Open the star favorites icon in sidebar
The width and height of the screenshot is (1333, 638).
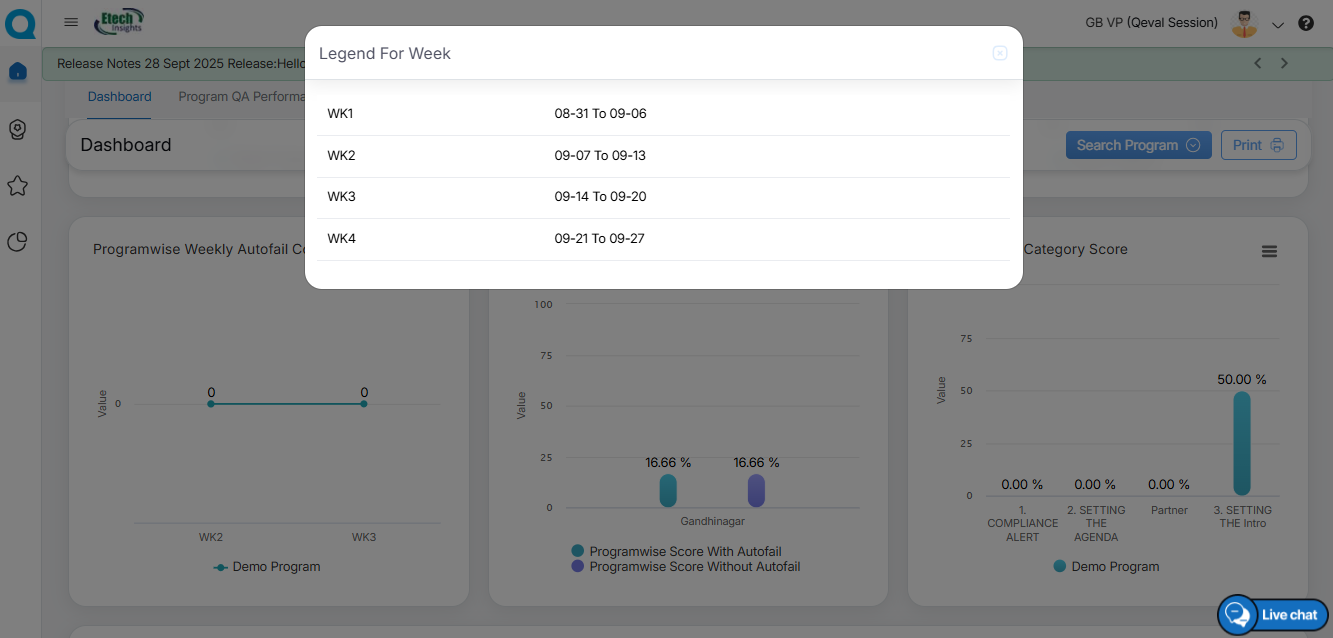coord(17,186)
